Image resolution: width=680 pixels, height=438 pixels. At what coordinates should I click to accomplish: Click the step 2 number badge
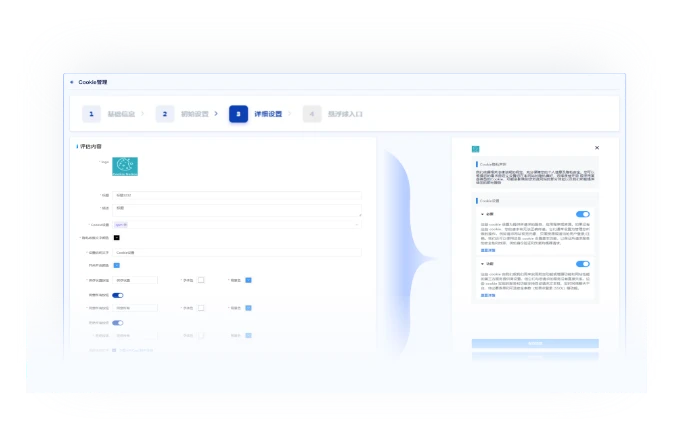165,114
